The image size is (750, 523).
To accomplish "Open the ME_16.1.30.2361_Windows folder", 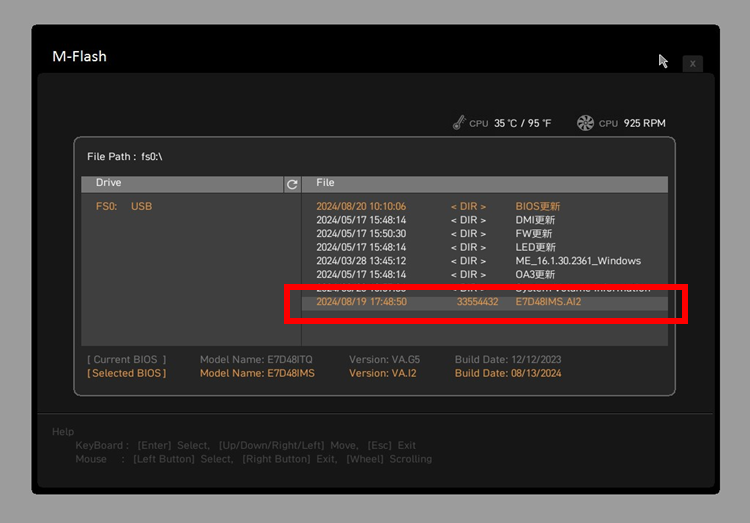I will [x=578, y=261].
